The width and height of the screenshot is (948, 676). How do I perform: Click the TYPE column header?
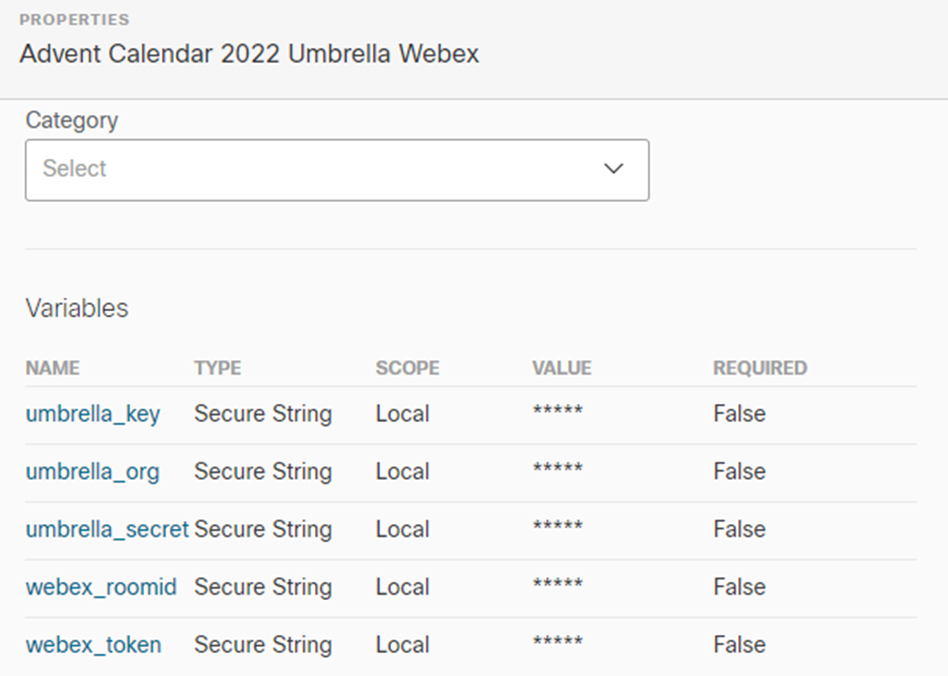coord(217,368)
